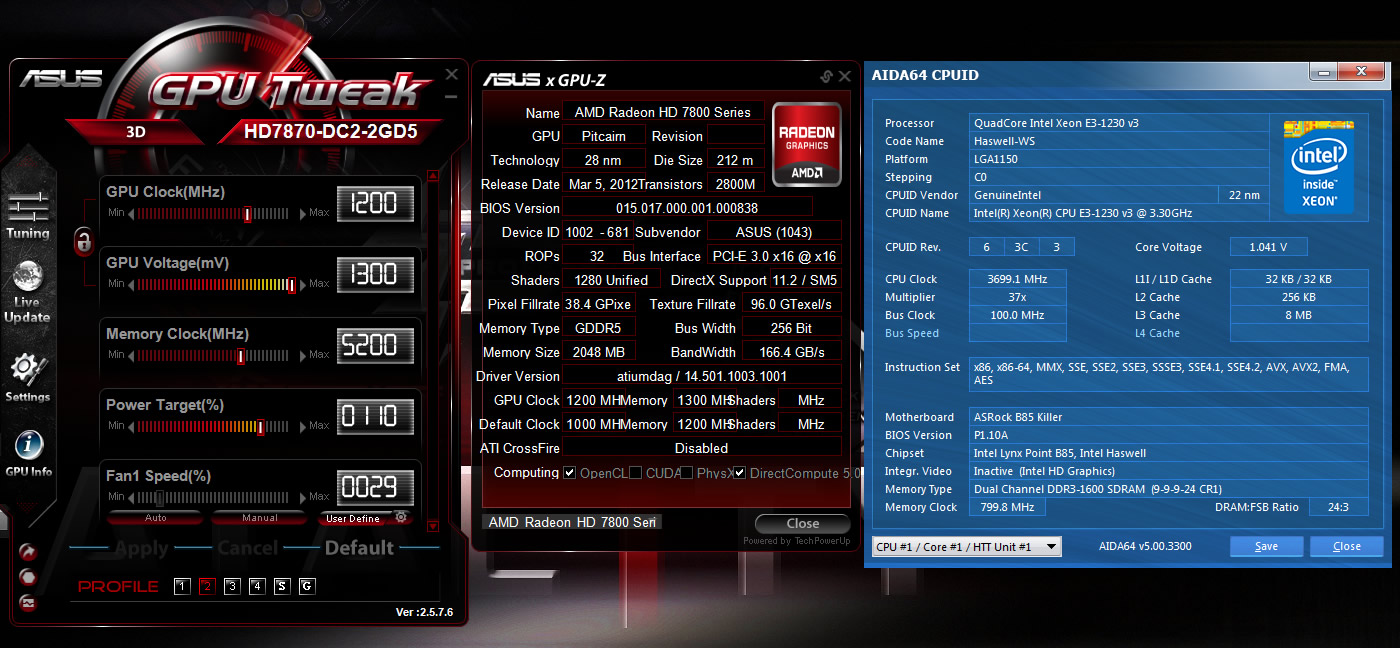The width and height of the screenshot is (1400, 648).
Task: Open the CPU #1 / Core #1 dropdown
Action: [967, 547]
